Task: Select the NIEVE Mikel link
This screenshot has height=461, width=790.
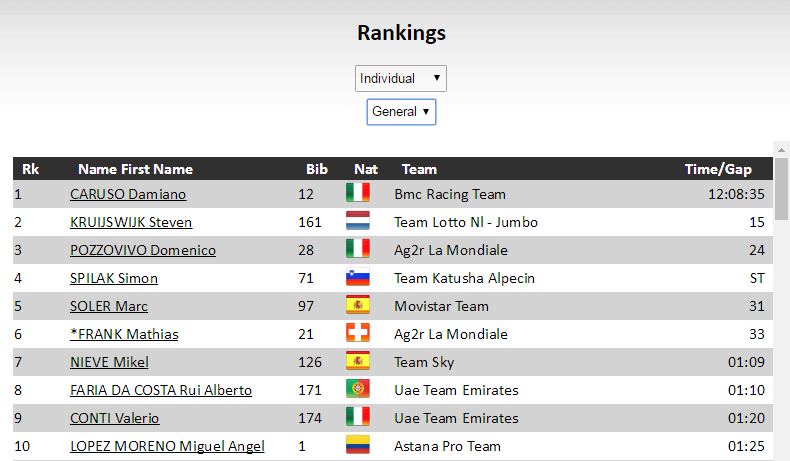Action: [109, 362]
